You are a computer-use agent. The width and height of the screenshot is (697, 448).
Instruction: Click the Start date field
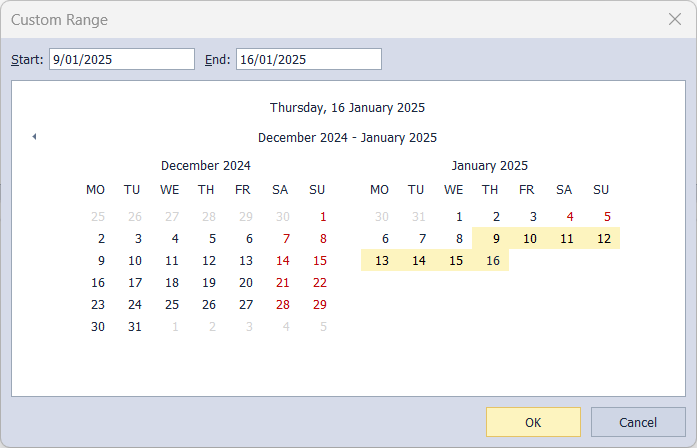tap(121, 60)
